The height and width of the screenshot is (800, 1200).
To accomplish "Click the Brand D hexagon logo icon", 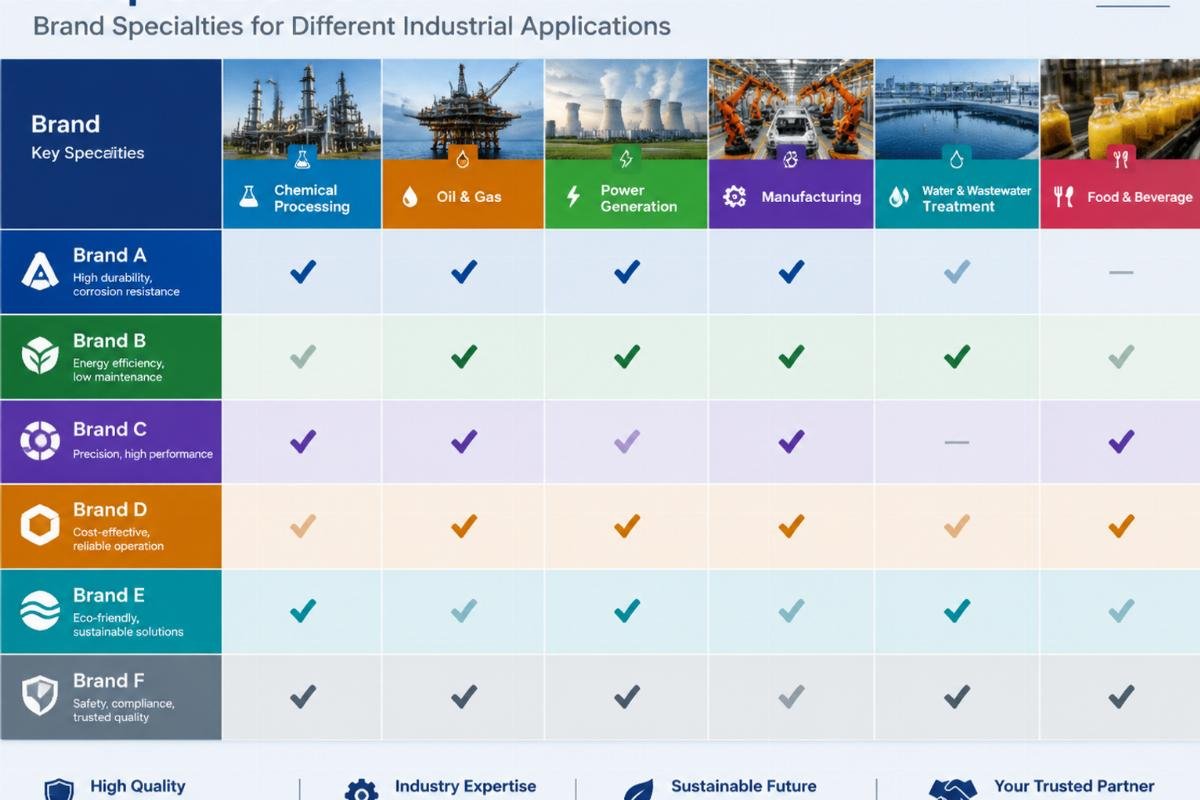I will coord(40,525).
